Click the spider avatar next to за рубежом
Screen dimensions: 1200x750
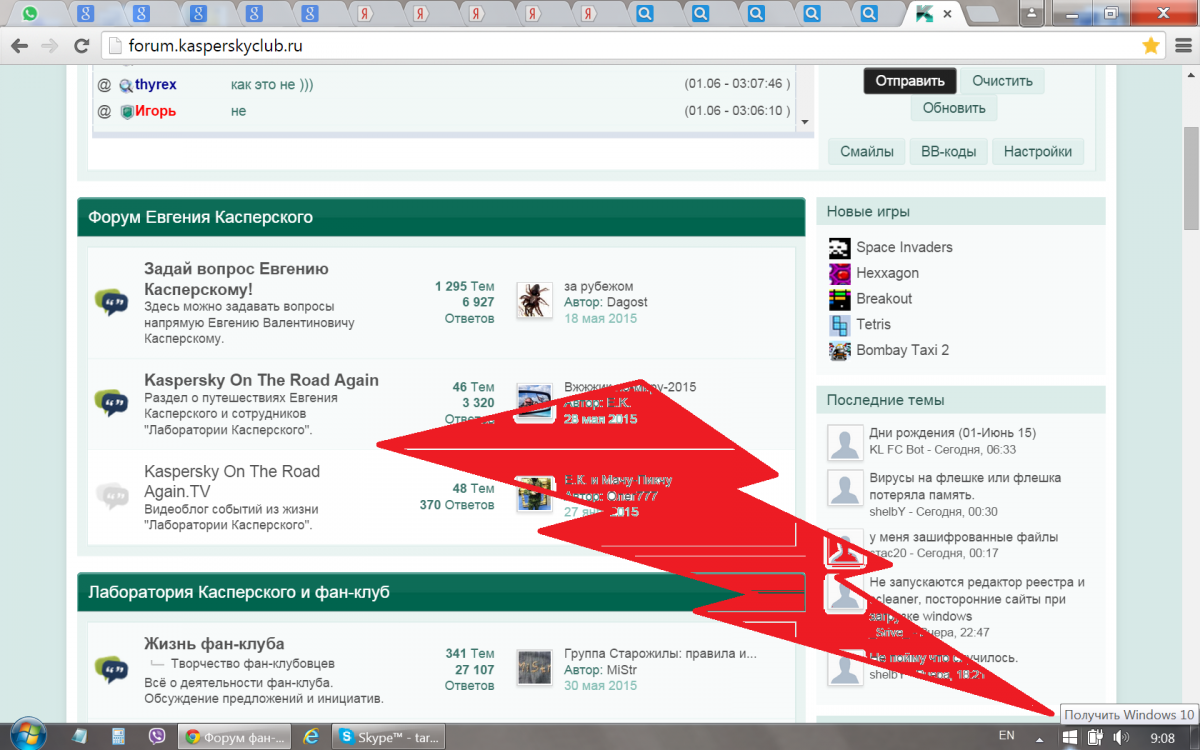point(535,300)
